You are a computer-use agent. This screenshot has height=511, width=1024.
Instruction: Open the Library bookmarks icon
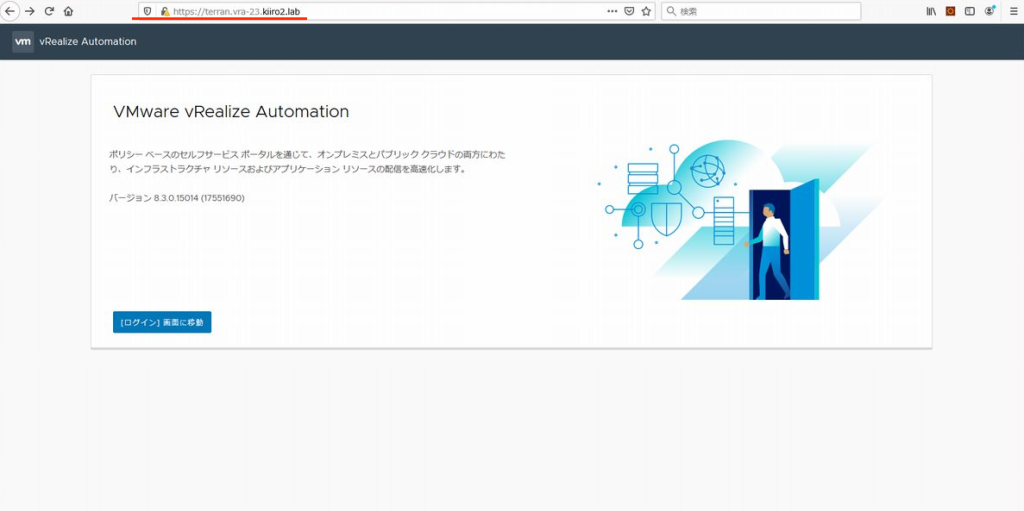point(931,11)
